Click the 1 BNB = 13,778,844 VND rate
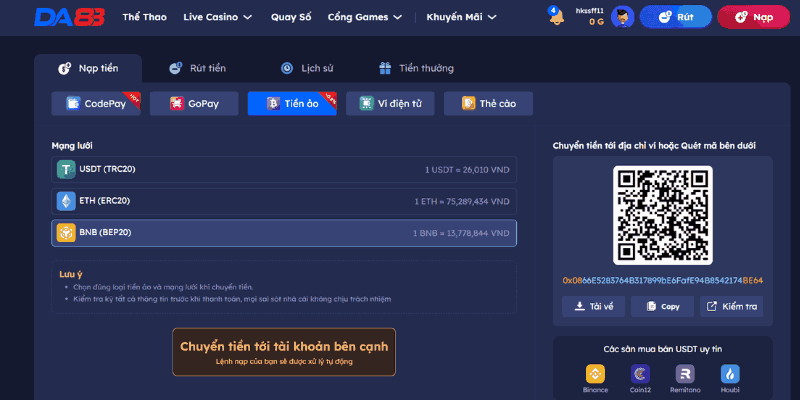Image resolution: width=800 pixels, height=400 pixels. [461, 233]
